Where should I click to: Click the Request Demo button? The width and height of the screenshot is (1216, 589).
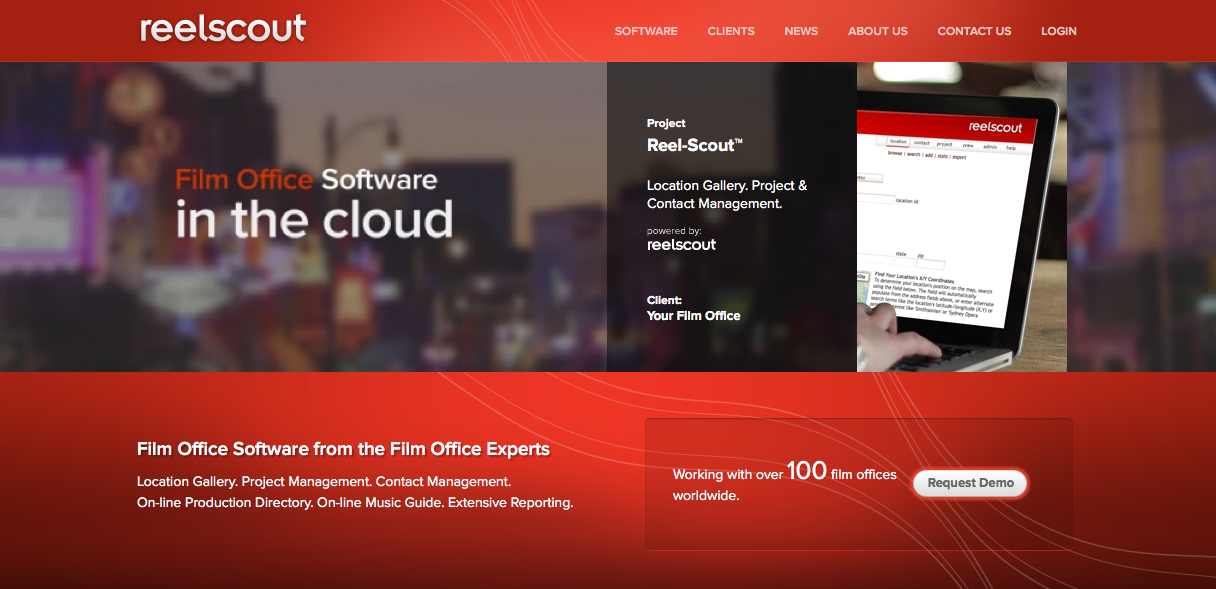point(970,483)
